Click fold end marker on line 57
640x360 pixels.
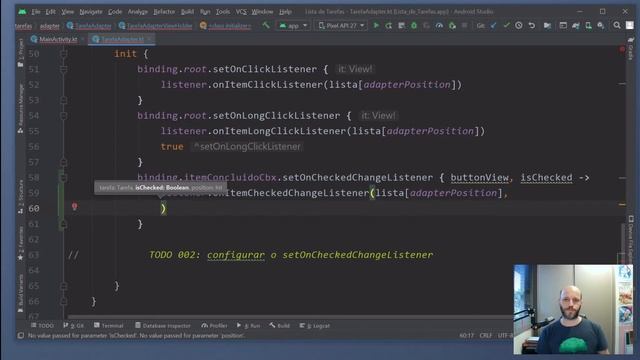(63, 162)
